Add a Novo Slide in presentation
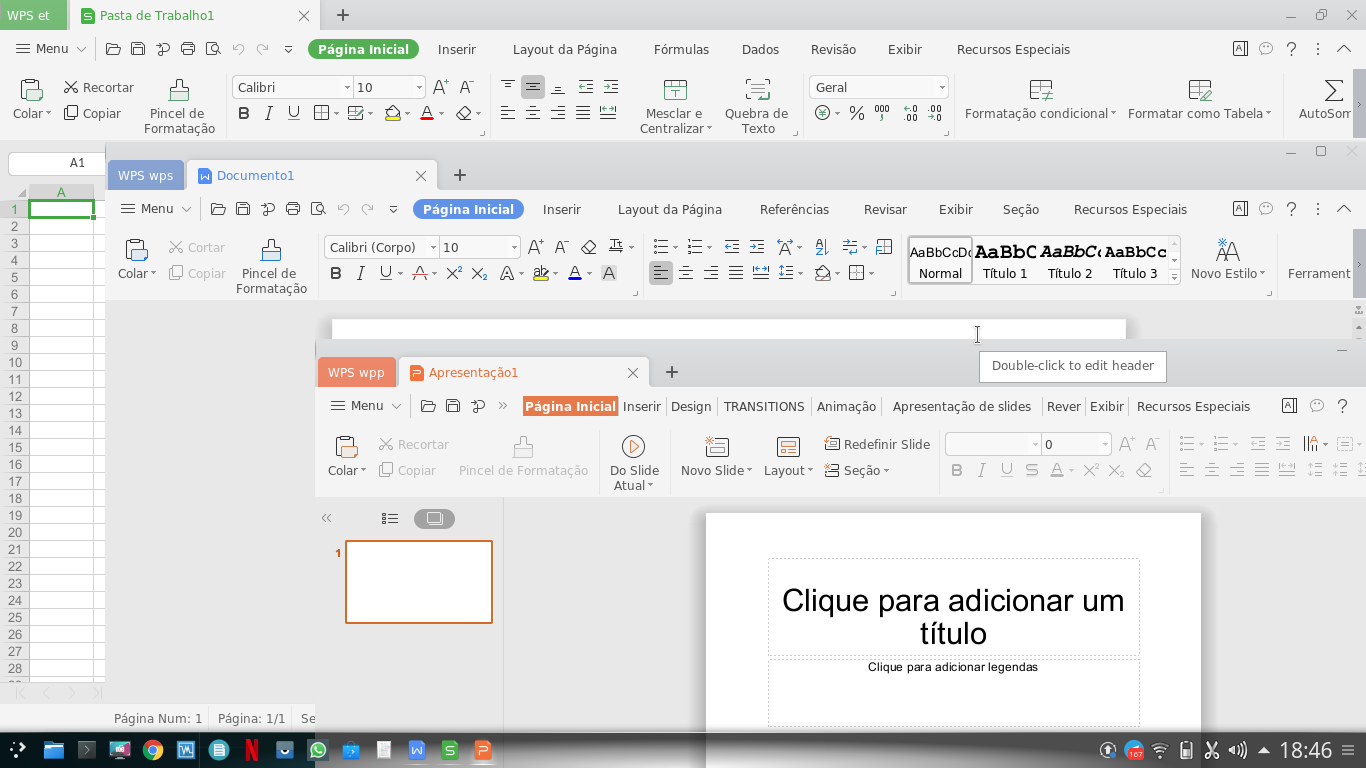 716,457
